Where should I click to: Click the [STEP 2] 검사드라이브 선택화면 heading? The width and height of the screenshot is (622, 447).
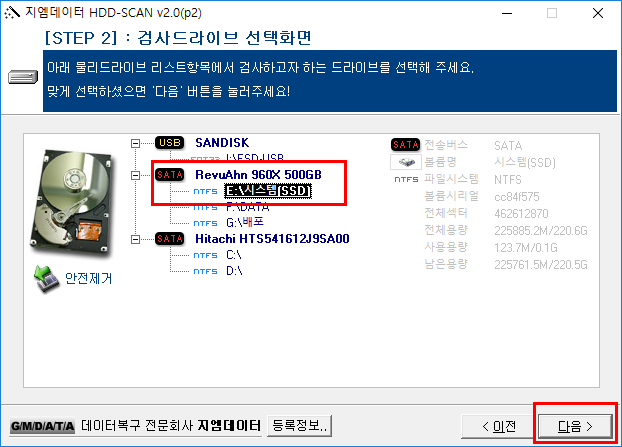(x=178, y=38)
